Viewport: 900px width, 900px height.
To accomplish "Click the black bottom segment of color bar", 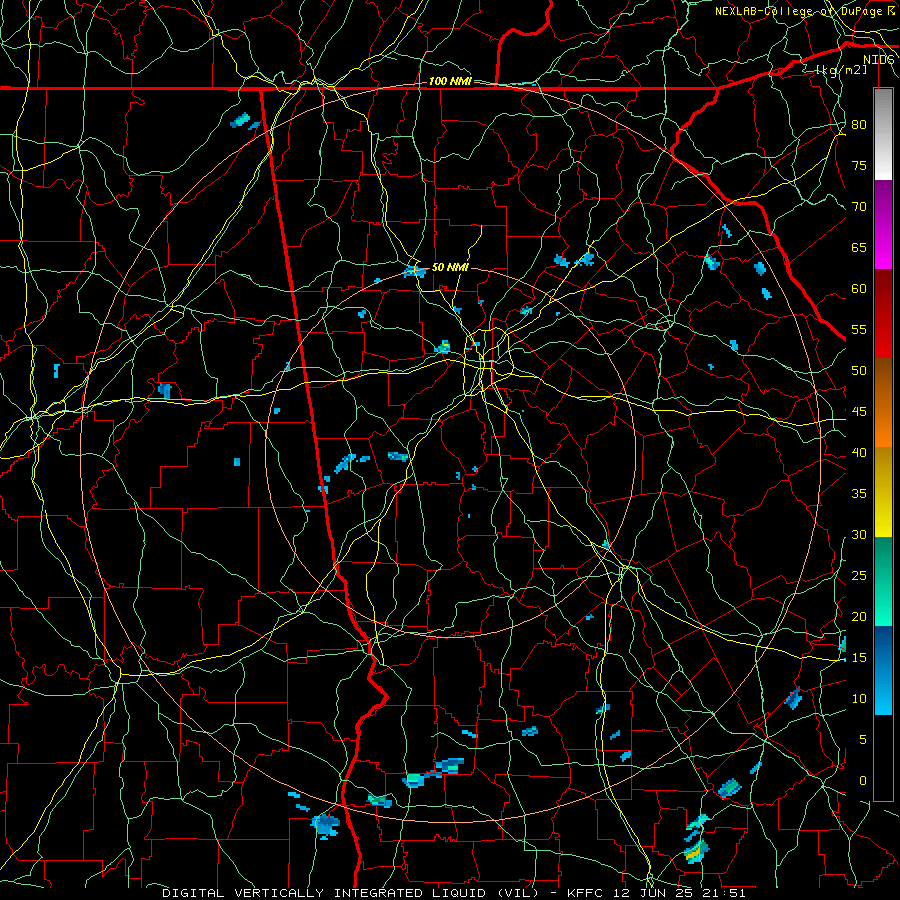I will pyautogui.click(x=883, y=758).
